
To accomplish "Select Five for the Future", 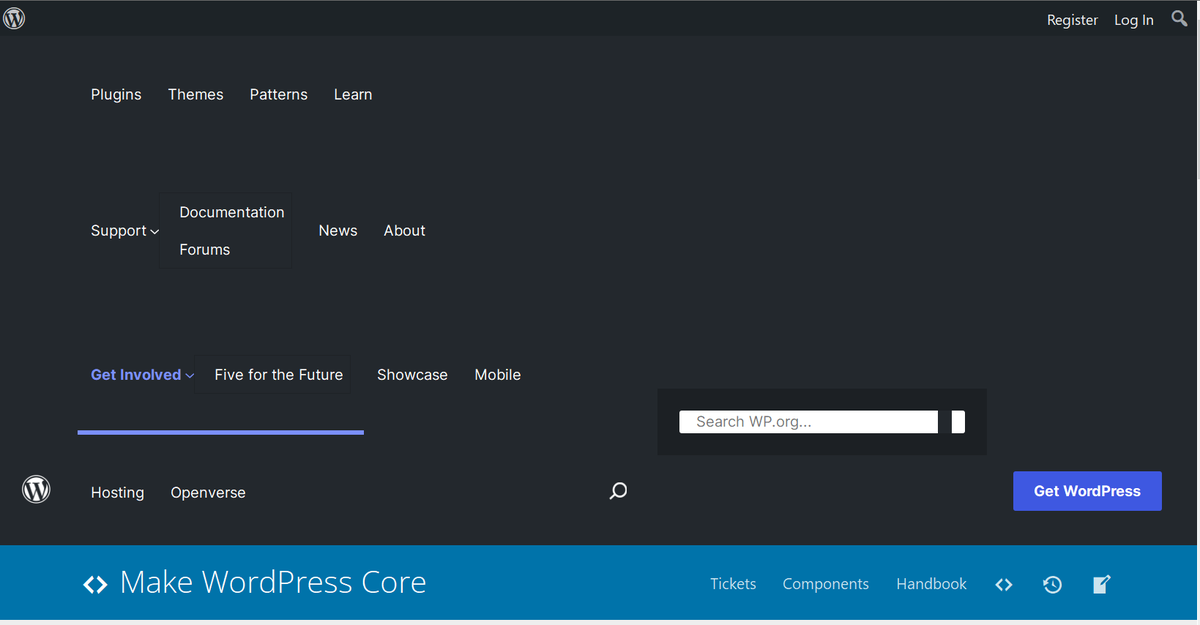I will tap(279, 375).
